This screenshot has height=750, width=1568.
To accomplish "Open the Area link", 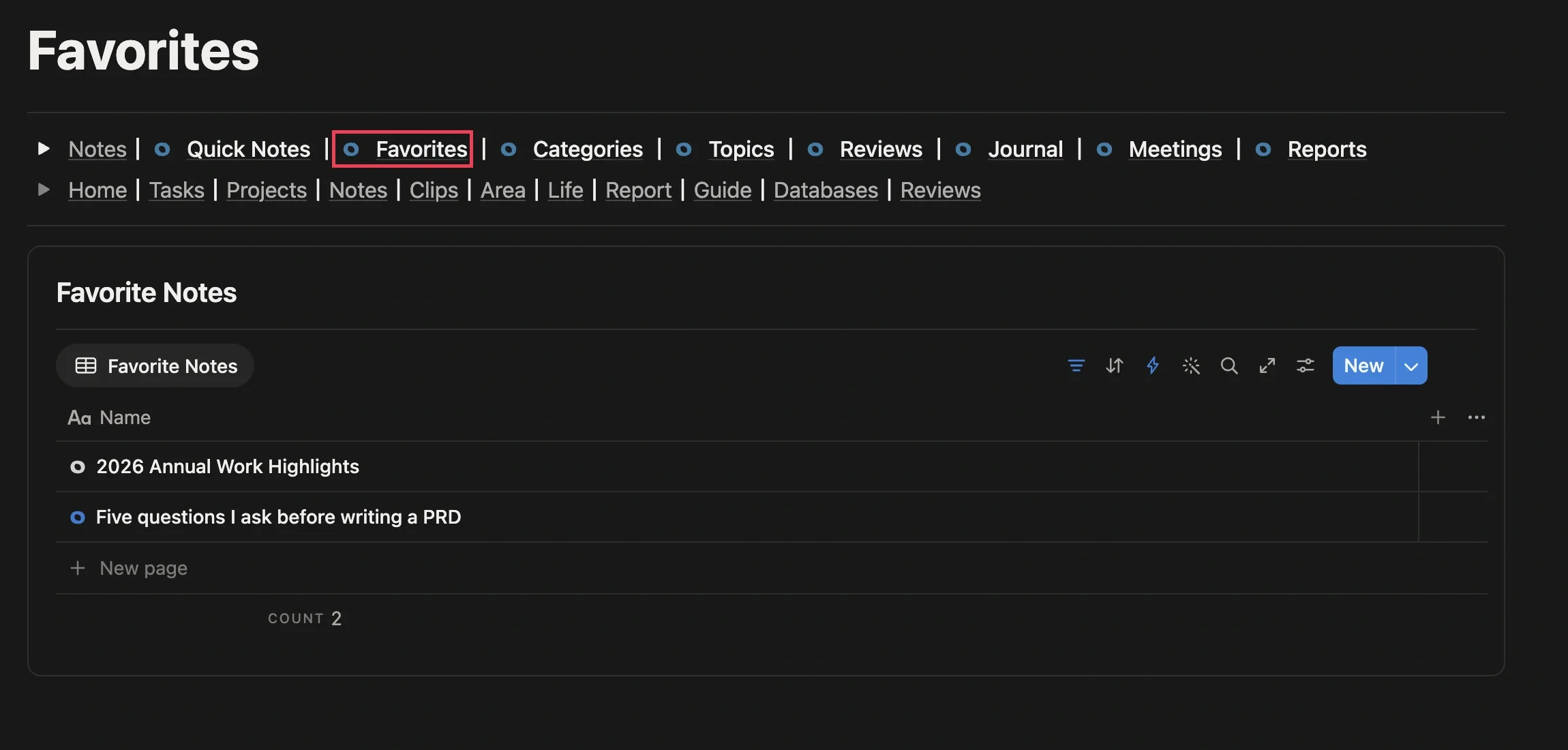I will point(503,190).
